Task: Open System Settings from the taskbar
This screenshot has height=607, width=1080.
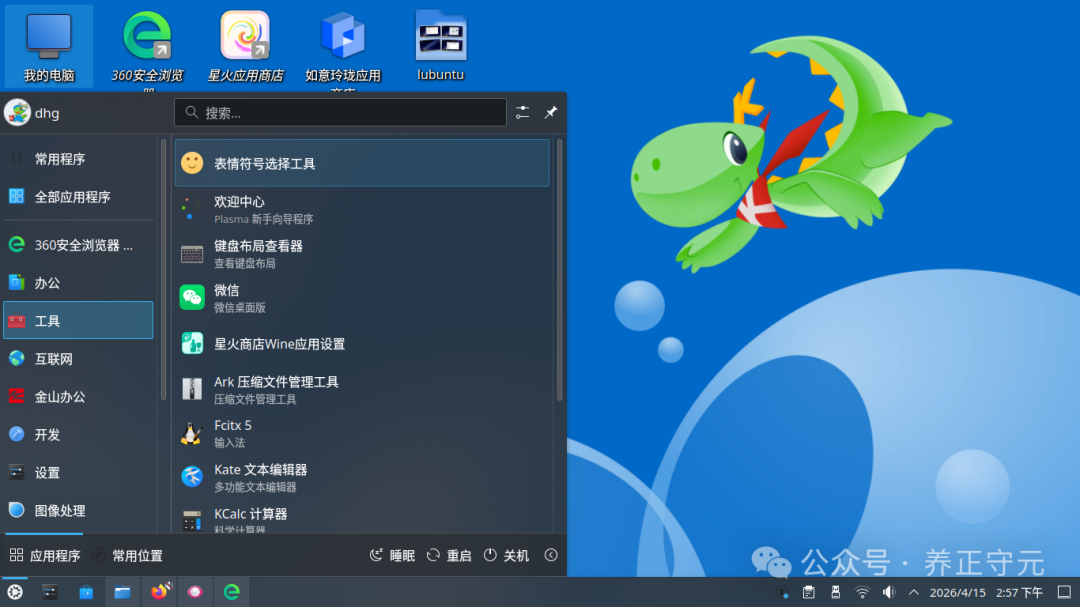Action: point(50,592)
